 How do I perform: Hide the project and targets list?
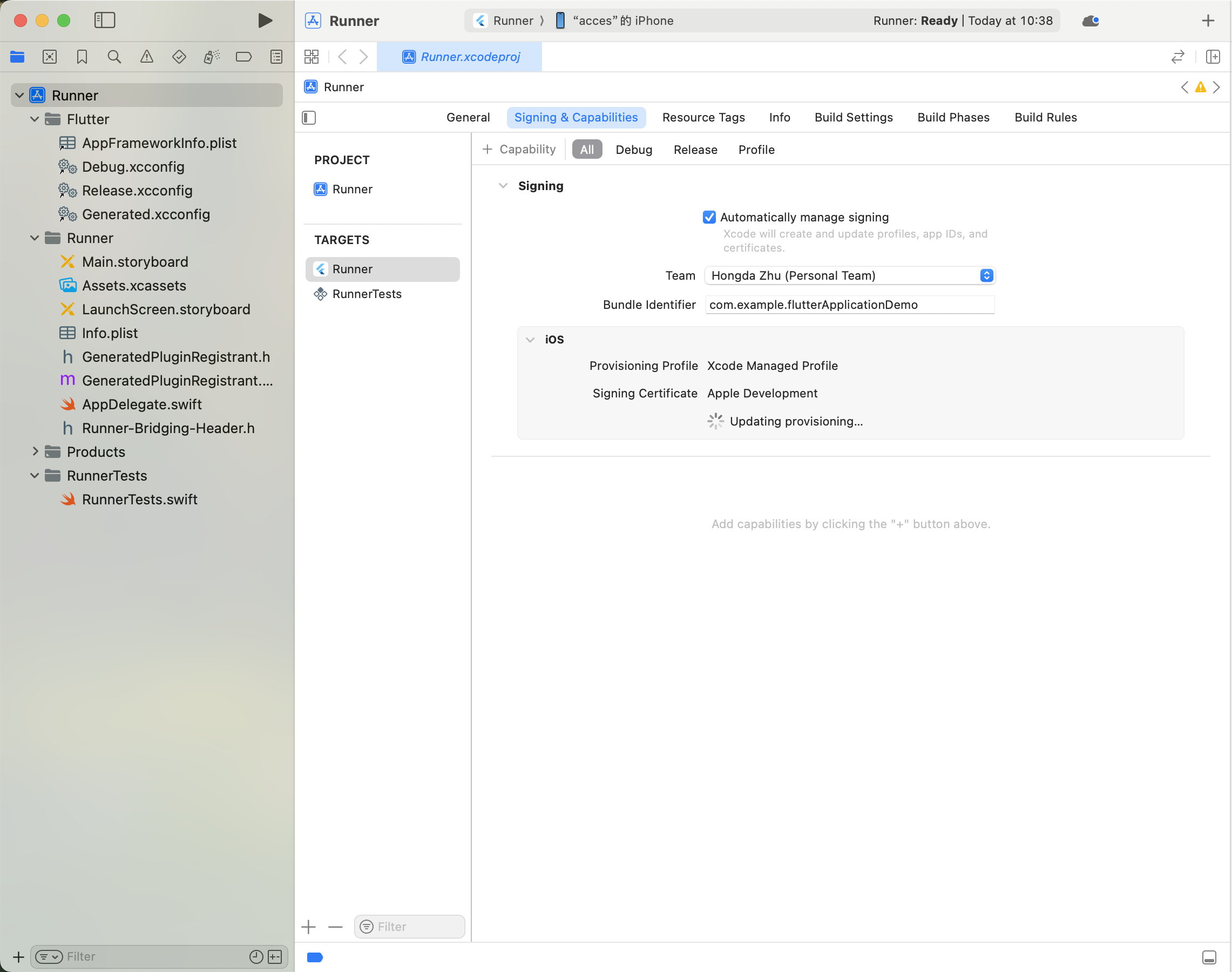(309, 118)
